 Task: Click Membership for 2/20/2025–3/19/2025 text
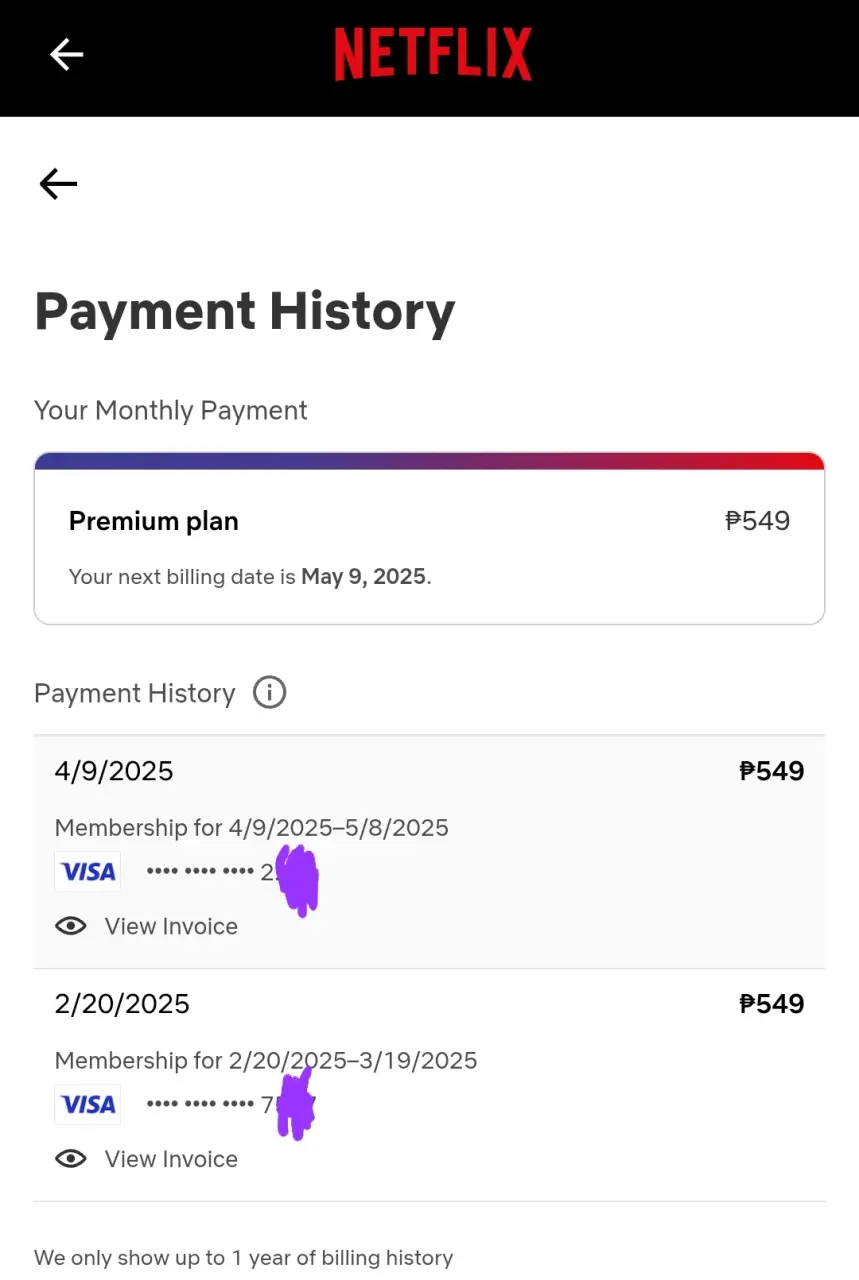265,1060
